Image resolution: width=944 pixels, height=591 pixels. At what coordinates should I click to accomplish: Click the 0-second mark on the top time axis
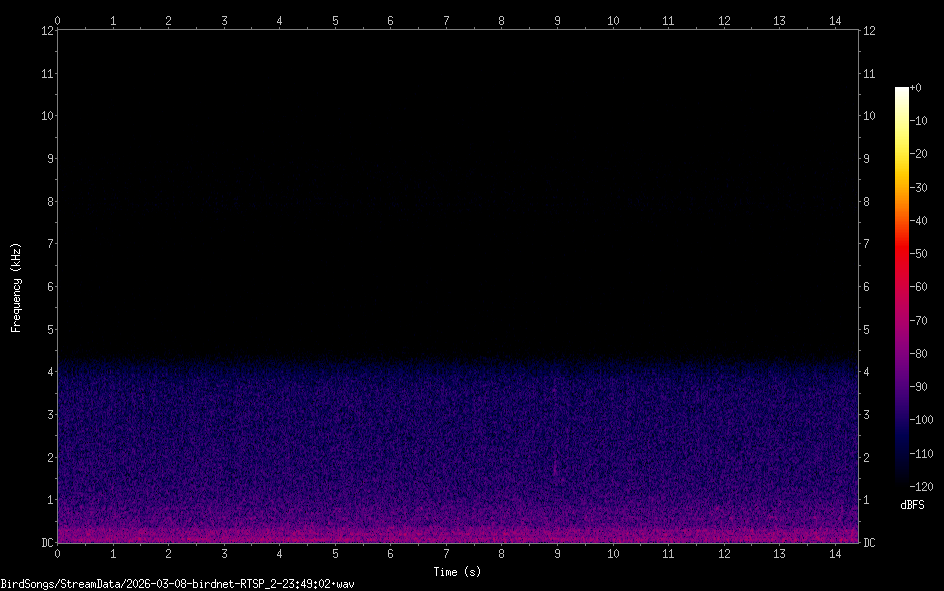coord(58,19)
